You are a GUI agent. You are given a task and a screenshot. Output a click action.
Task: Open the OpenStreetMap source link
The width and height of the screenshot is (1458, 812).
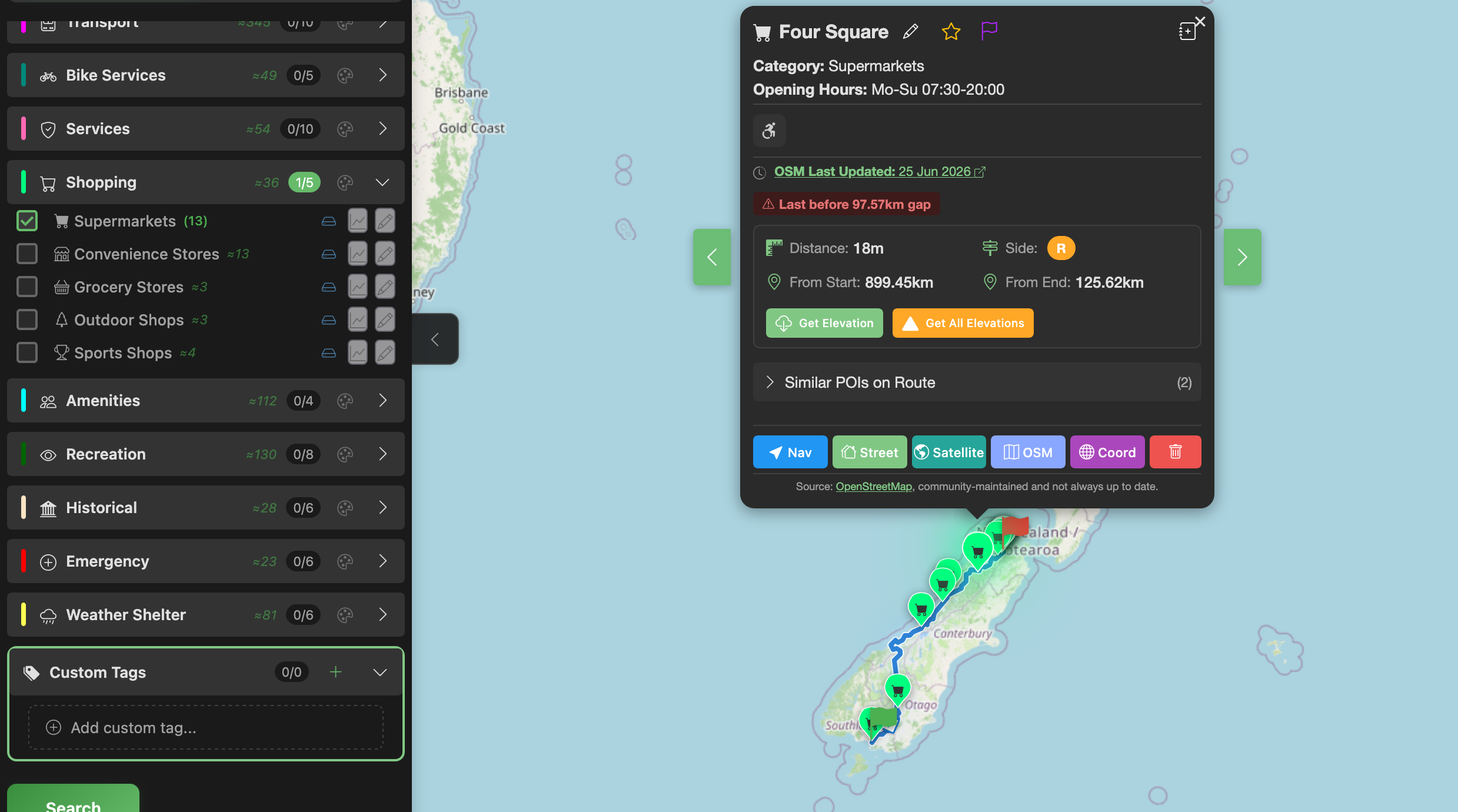(874, 487)
